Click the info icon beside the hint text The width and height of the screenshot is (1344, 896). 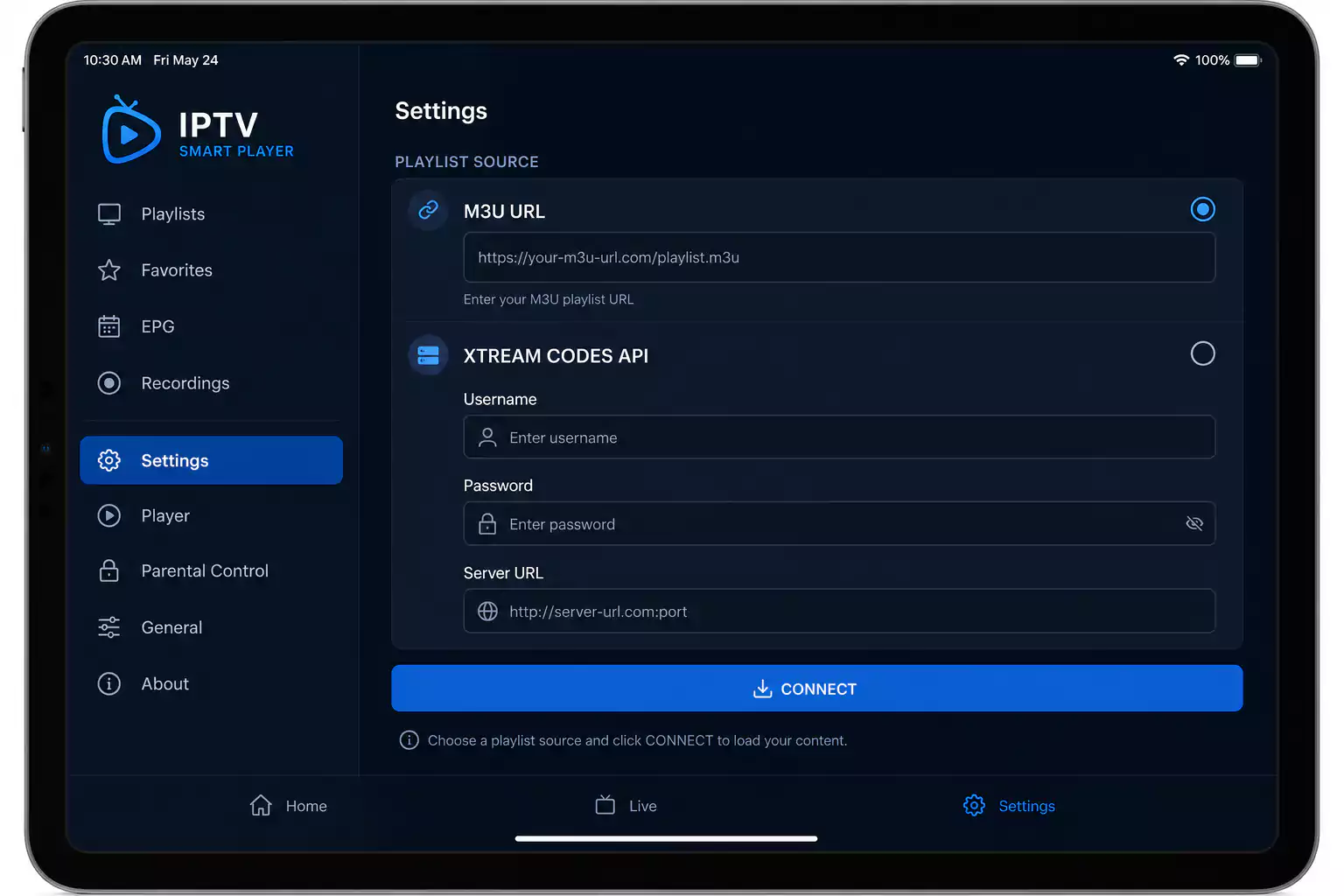[409, 740]
